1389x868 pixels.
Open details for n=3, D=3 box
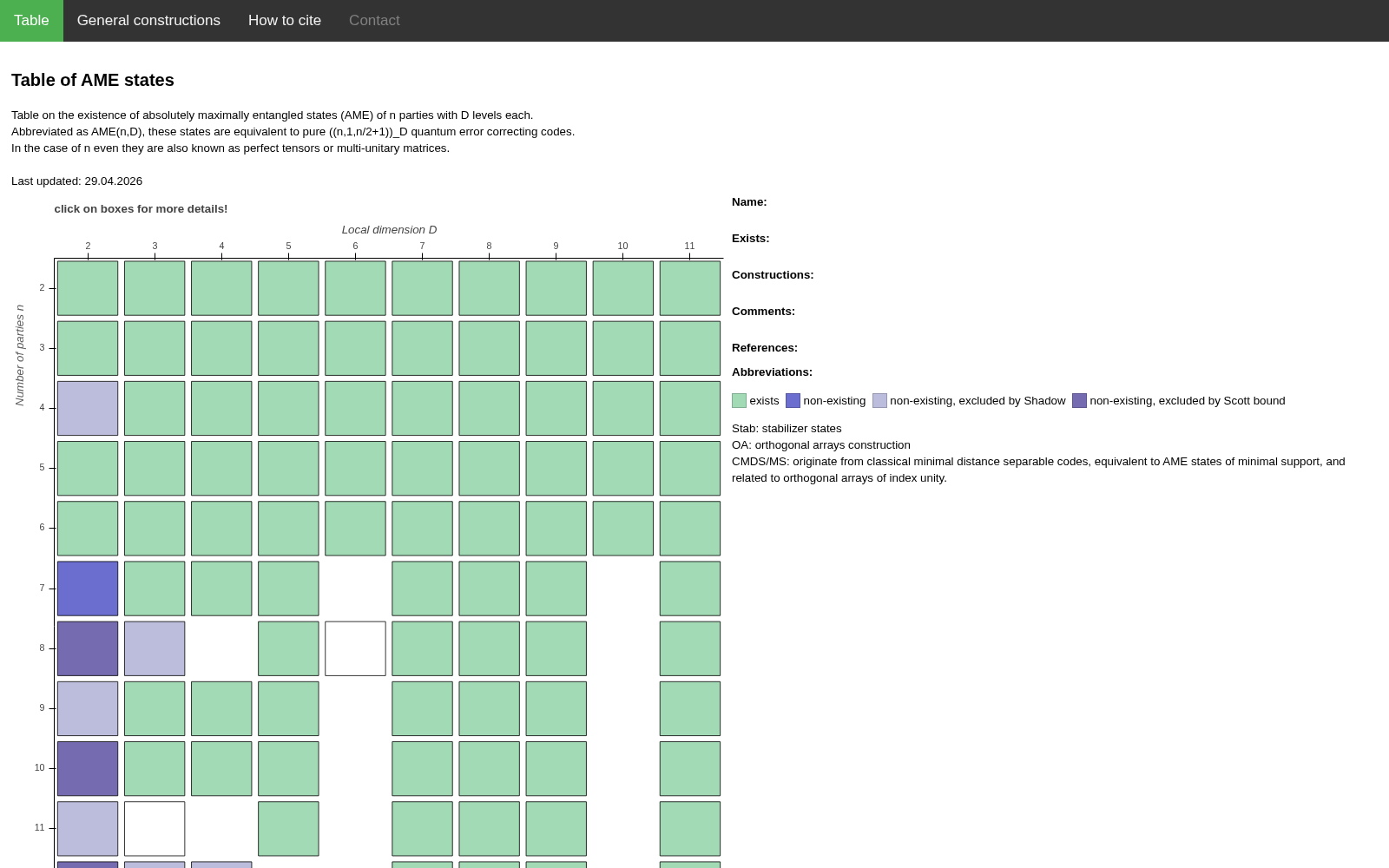[155, 348]
